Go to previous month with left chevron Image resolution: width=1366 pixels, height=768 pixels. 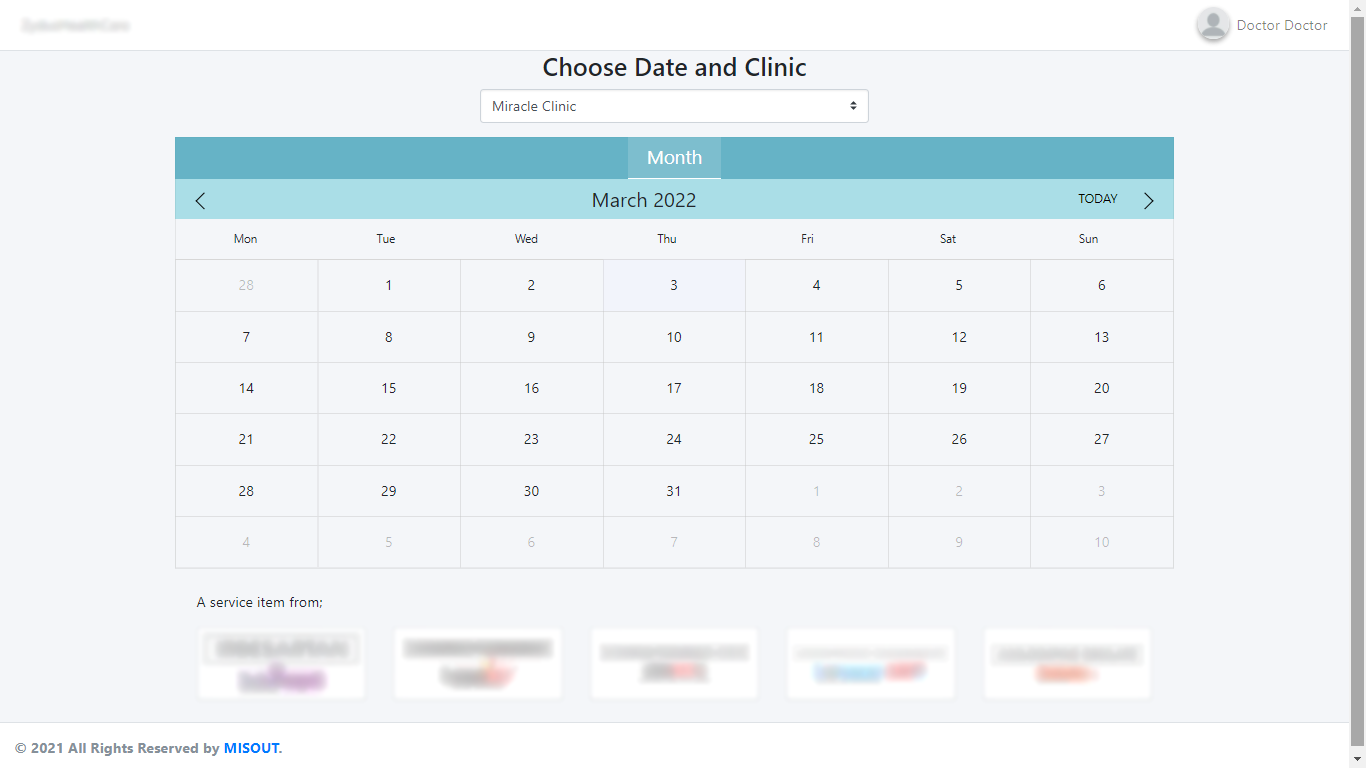click(200, 201)
